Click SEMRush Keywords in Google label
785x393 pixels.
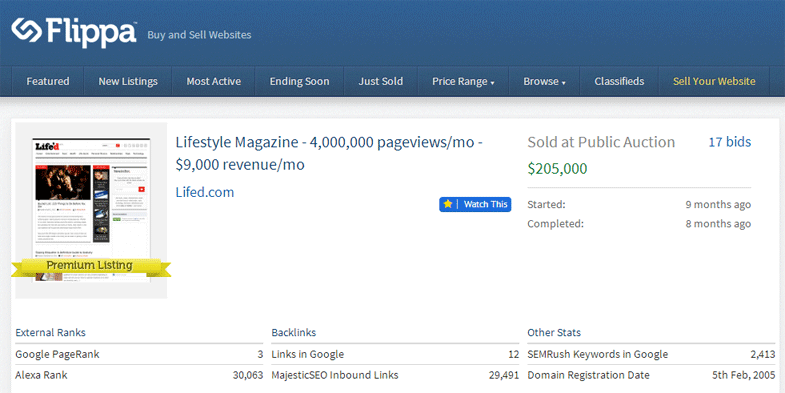(x=597, y=354)
